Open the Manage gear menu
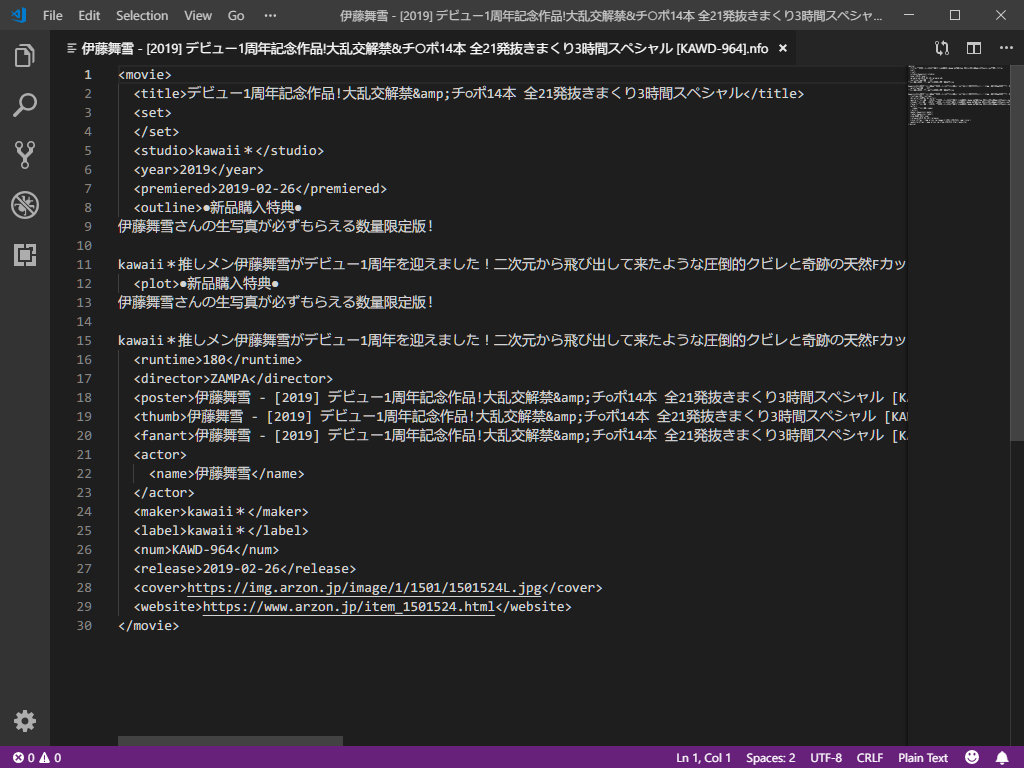The width and height of the screenshot is (1024, 768). [x=25, y=721]
